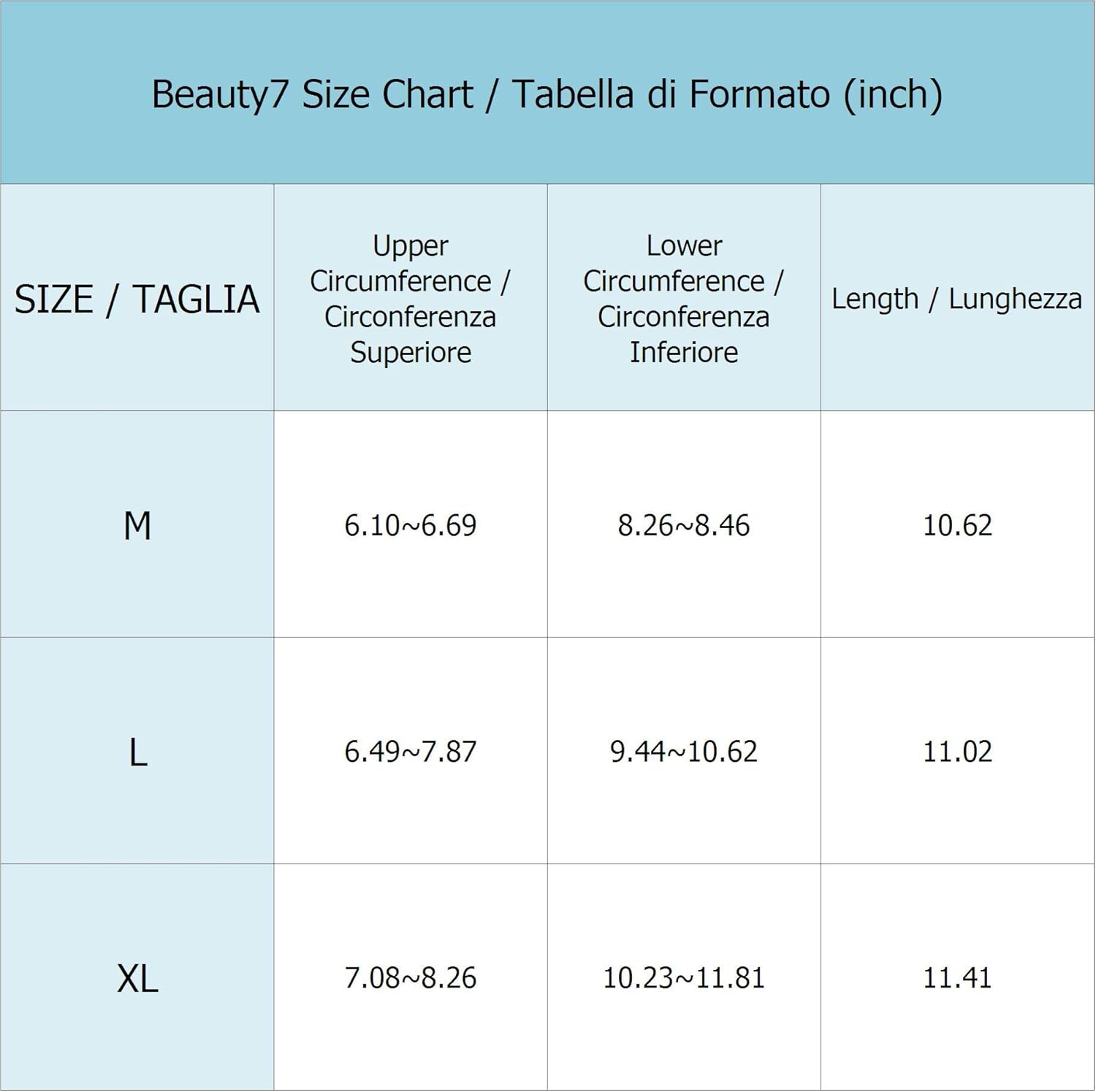1096x1092 pixels.
Task: Click the 10.23~11.81 lower circumference value
Action: [x=683, y=978]
